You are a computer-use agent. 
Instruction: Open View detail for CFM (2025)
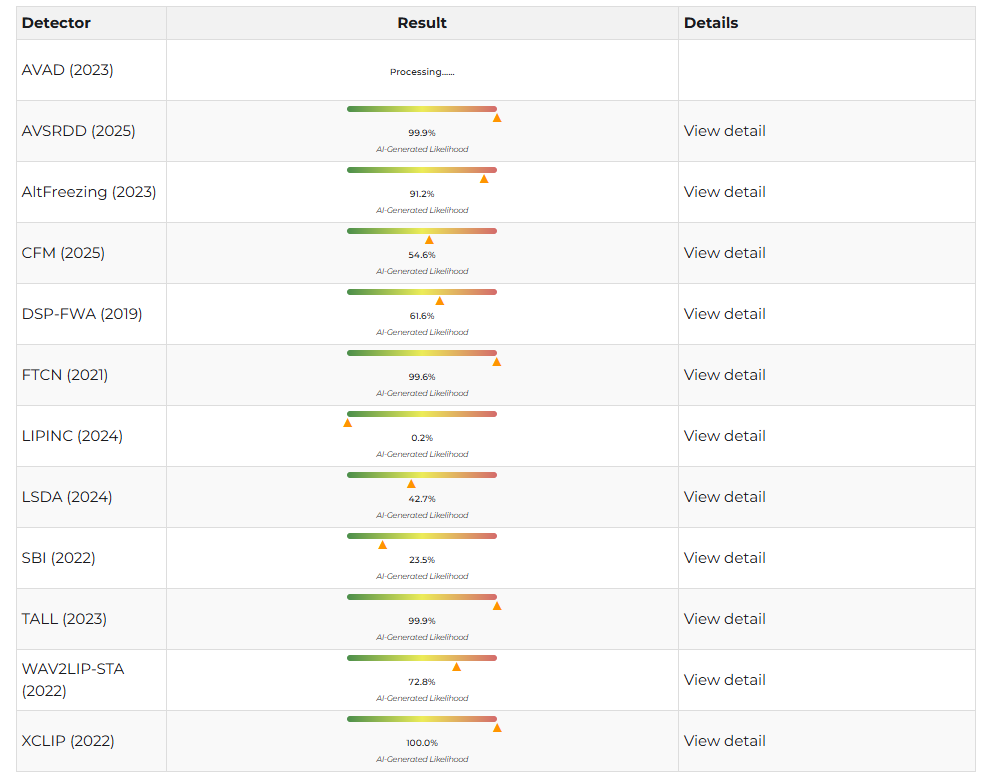coord(724,253)
